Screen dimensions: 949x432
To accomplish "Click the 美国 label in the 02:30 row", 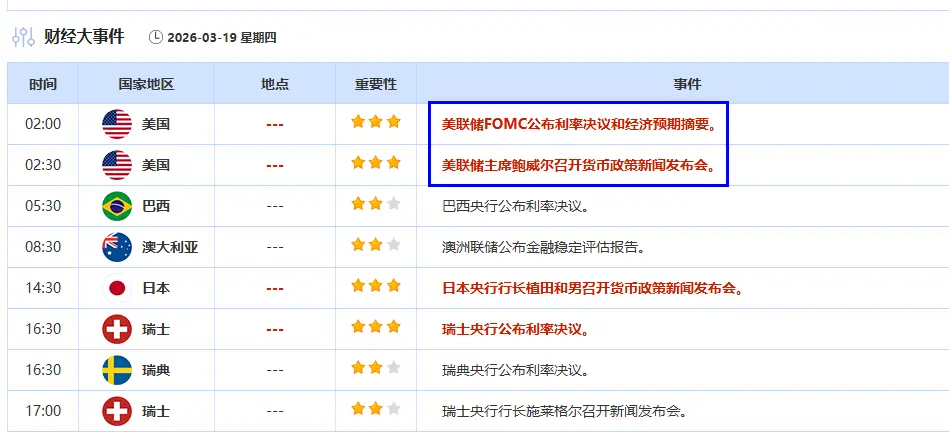I will tap(156, 165).
